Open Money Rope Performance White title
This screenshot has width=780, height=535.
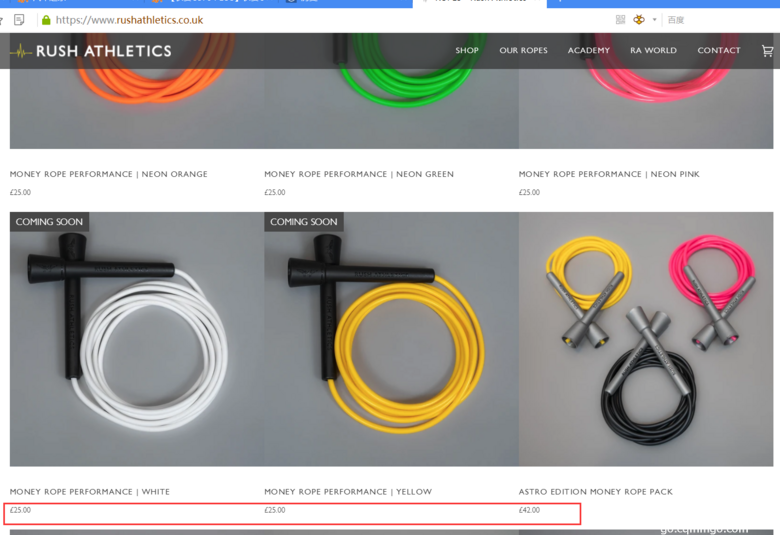pos(90,492)
